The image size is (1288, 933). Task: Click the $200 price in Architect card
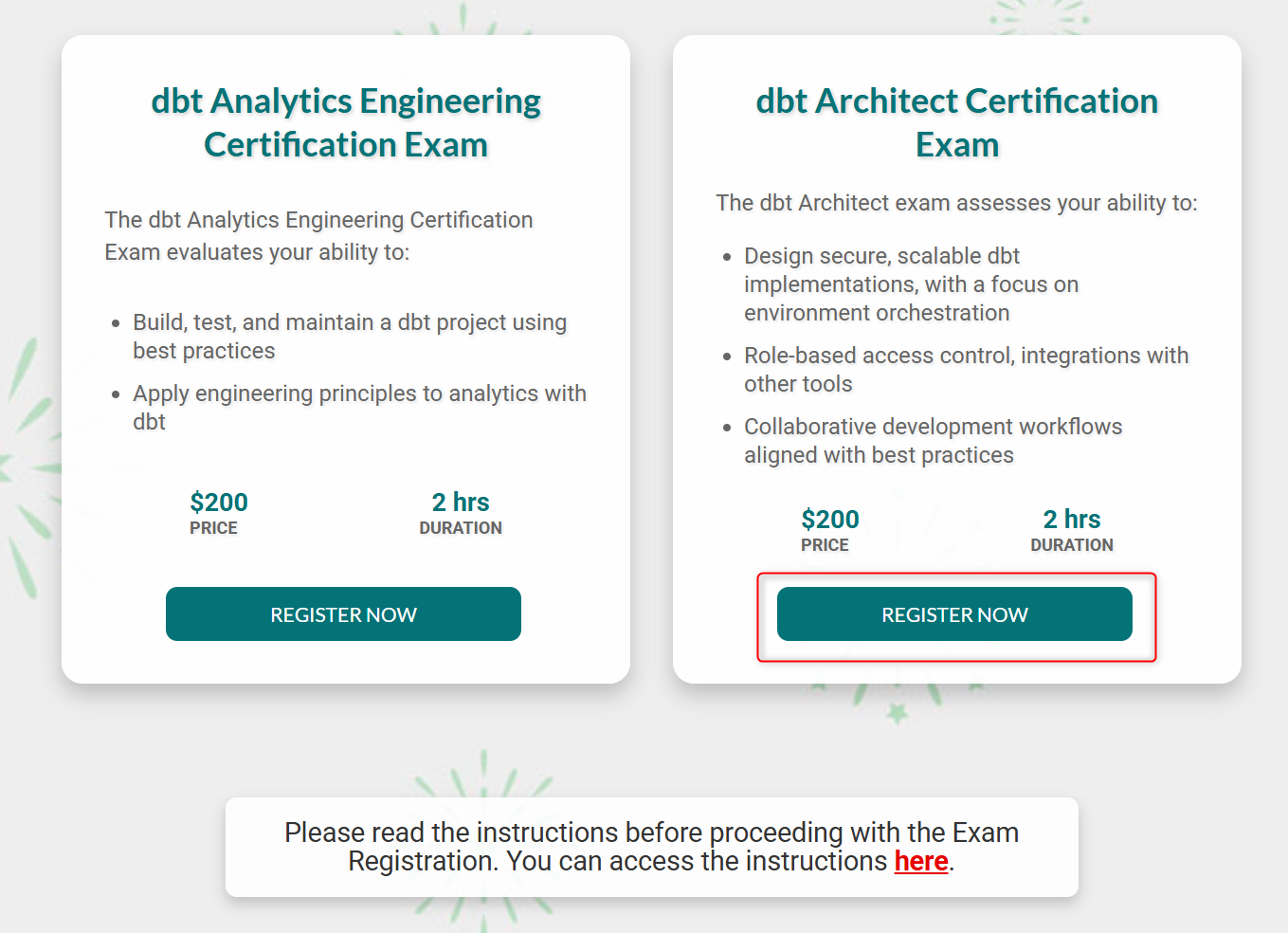coord(830,519)
